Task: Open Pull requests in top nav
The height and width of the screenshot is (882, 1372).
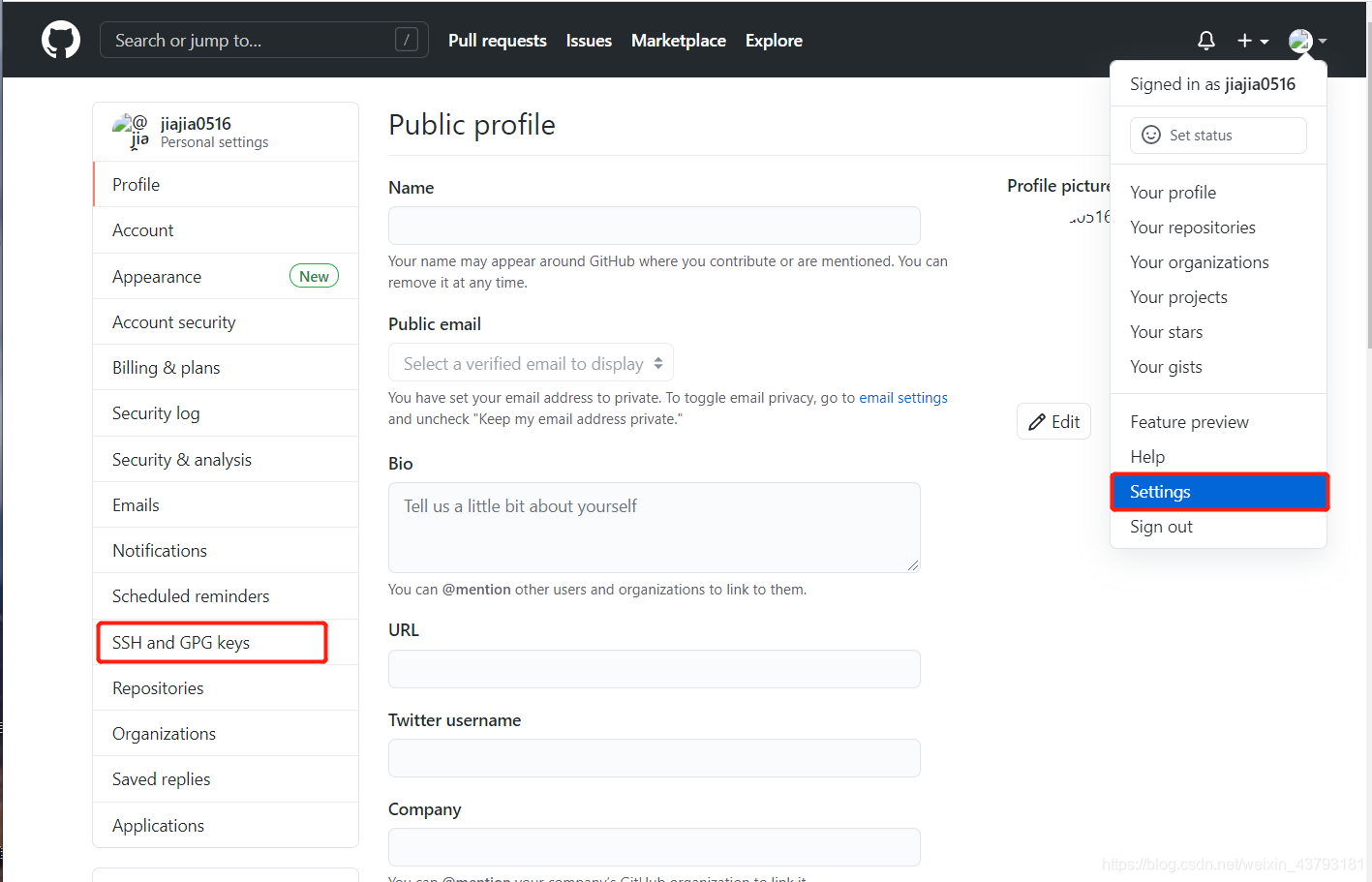Action: [498, 41]
